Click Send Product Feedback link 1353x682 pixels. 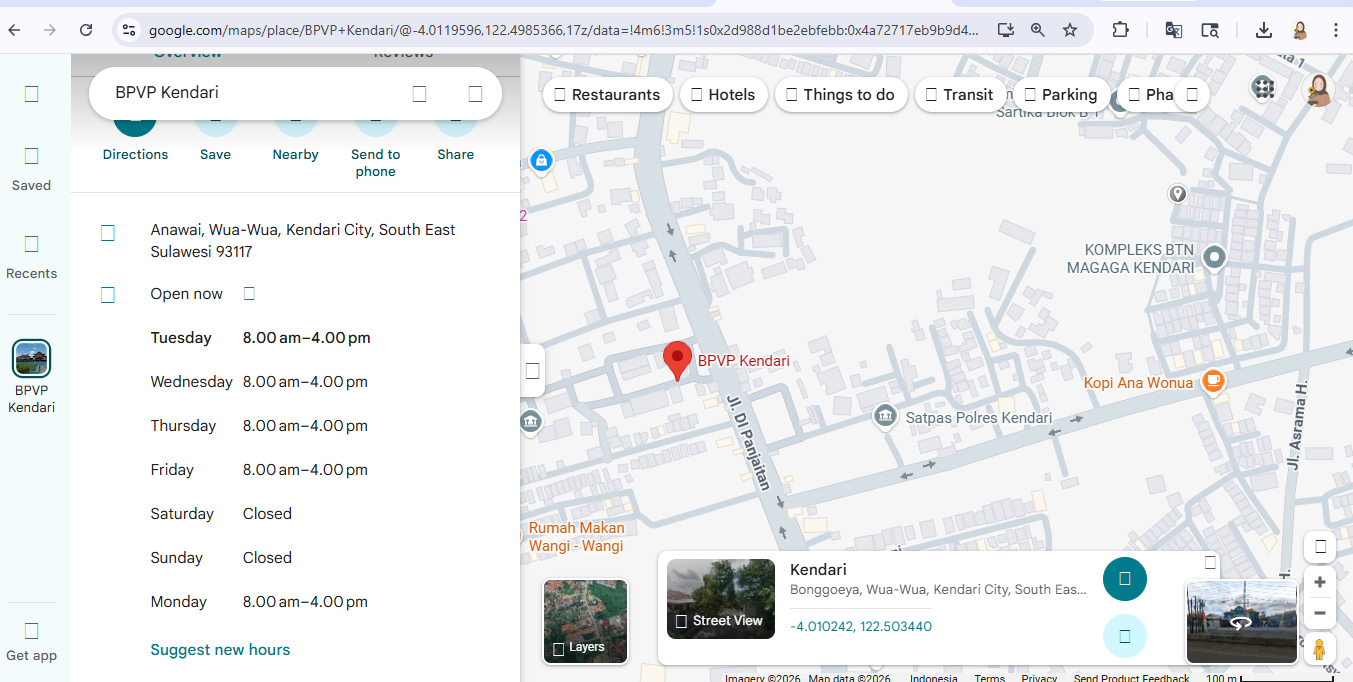pyautogui.click(x=1132, y=678)
